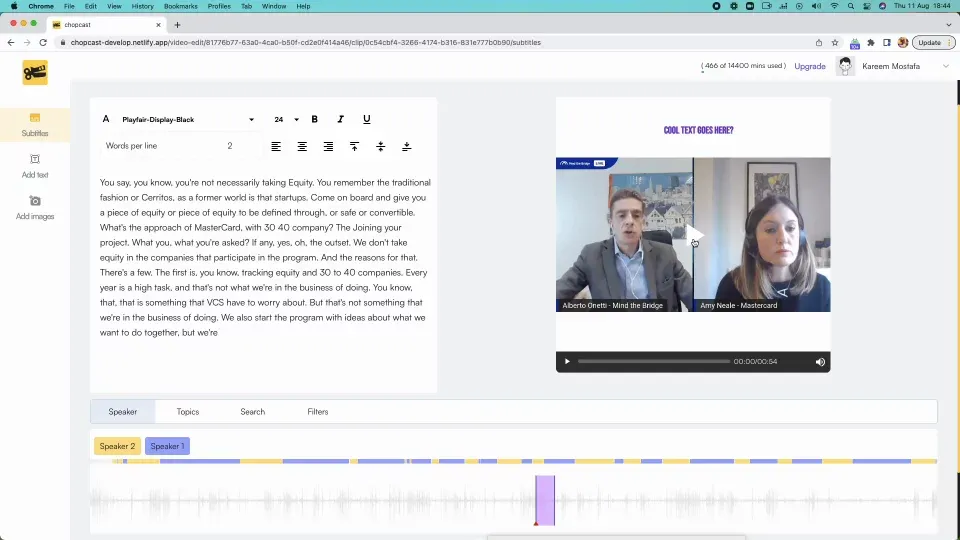Click the chopcast logo
Screen dimensions: 960x540
coord(35,73)
